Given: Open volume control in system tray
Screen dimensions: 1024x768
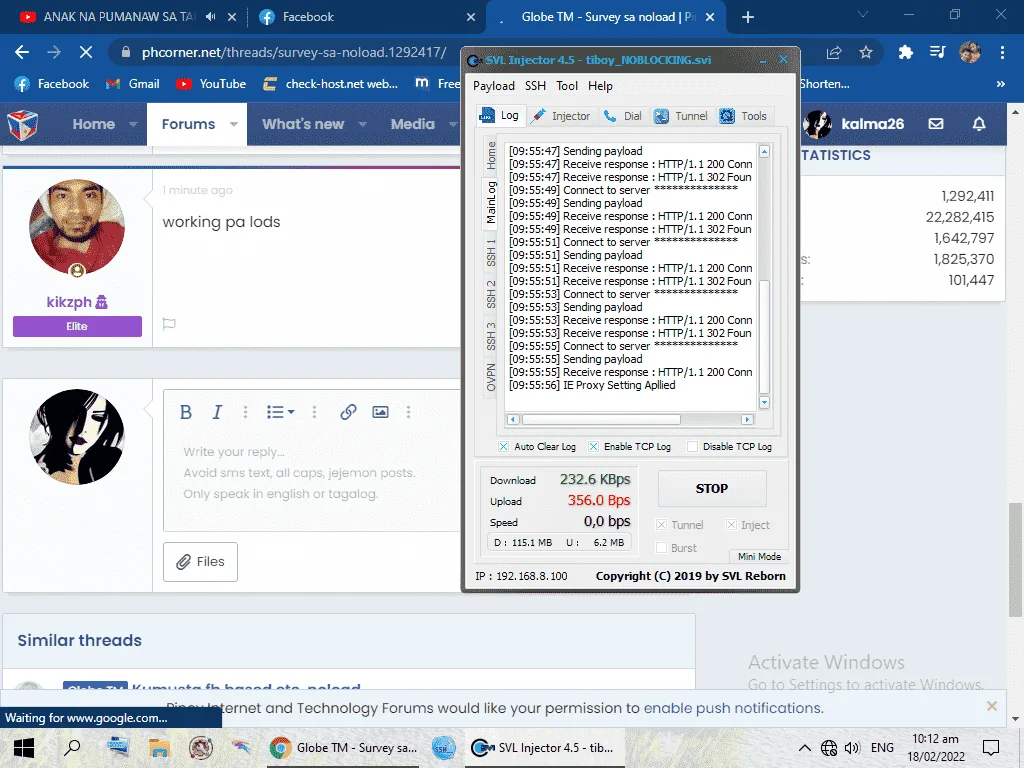Looking at the screenshot, I should click(x=852, y=748).
